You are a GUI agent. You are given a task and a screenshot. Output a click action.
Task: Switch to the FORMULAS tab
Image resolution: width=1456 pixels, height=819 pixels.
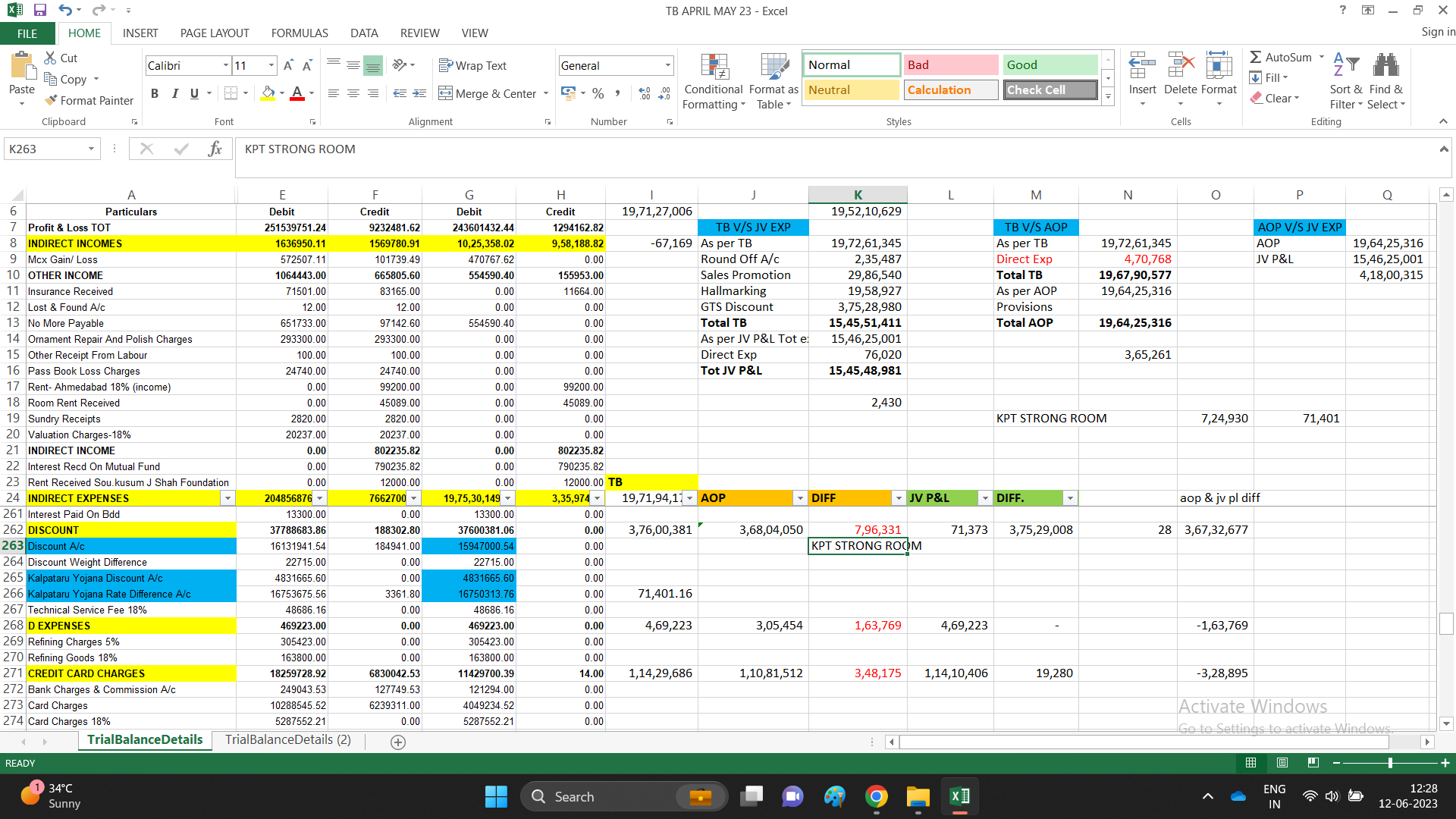(300, 33)
